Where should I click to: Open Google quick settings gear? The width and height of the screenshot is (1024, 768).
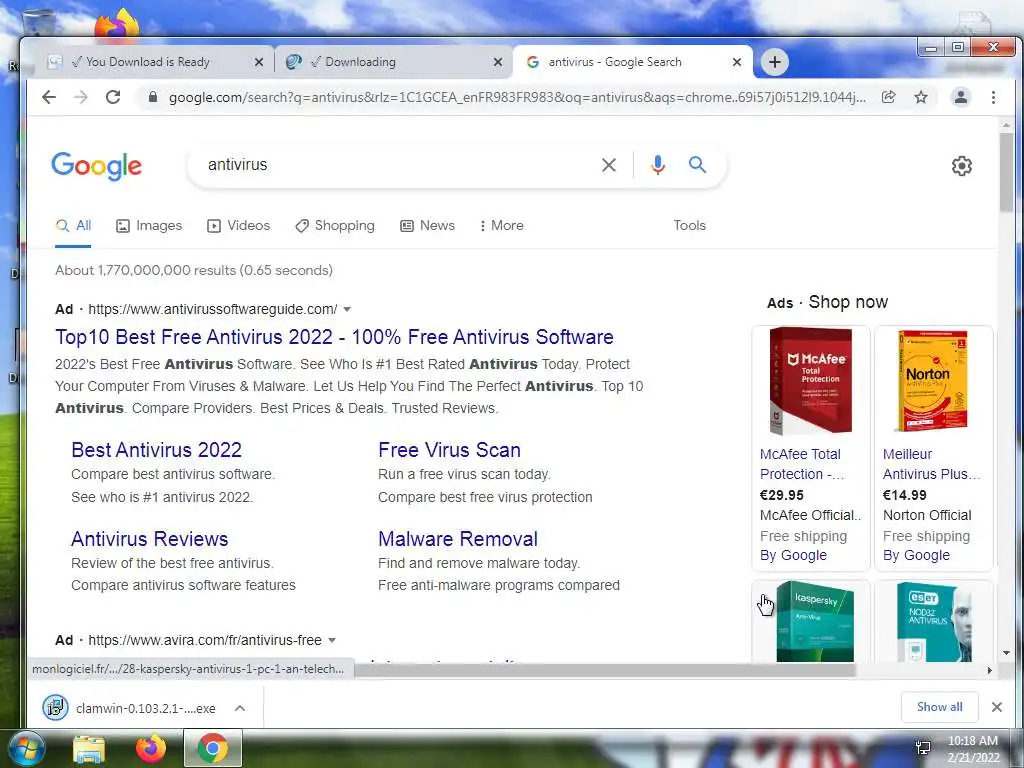click(x=961, y=166)
